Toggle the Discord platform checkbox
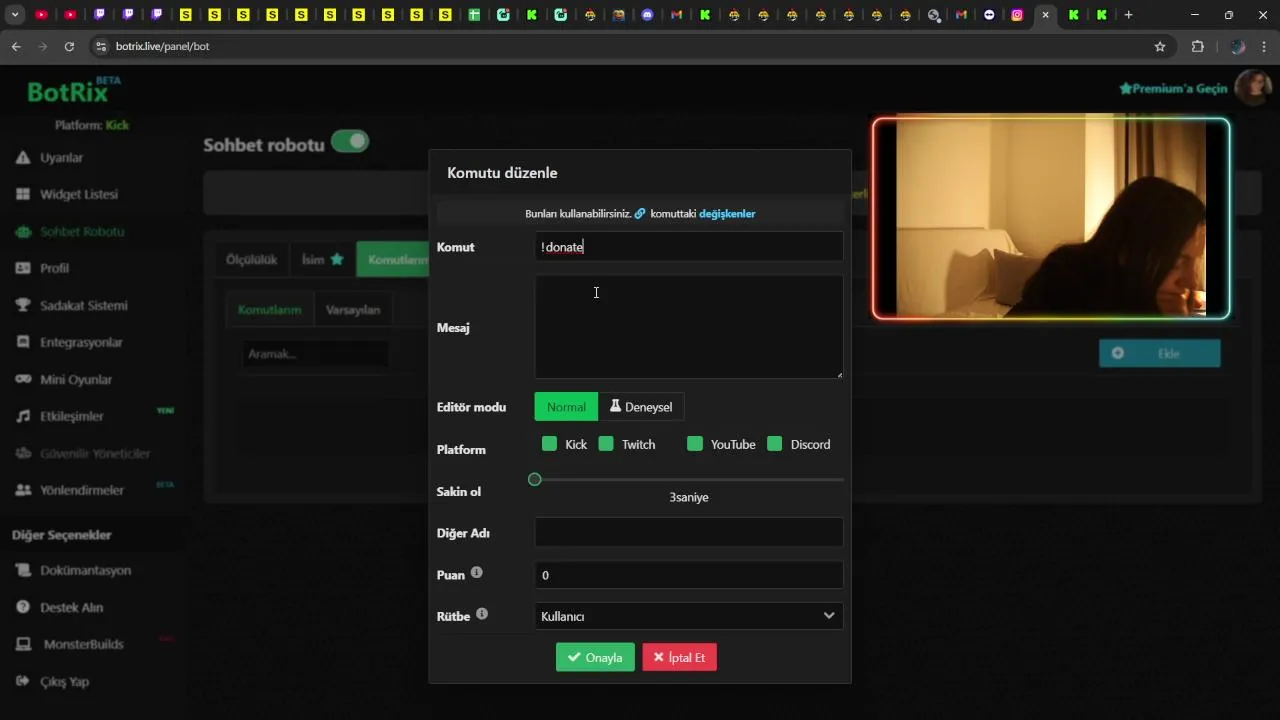Screen dimensions: 1280x720 click(x=775, y=444)
